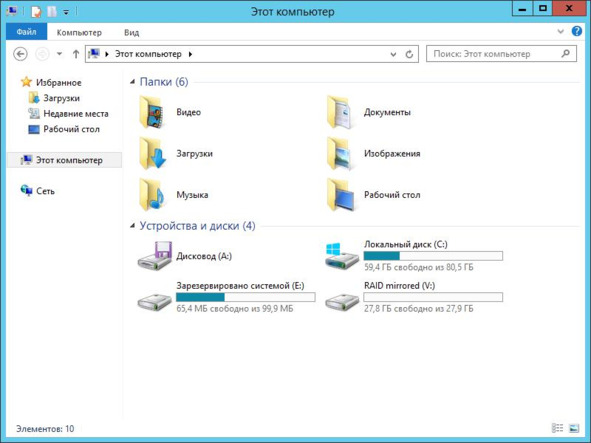The width and height of the screenshot is (591, 443).
Task: Open help with the blue question mark
Action: [x=577, y=31]
